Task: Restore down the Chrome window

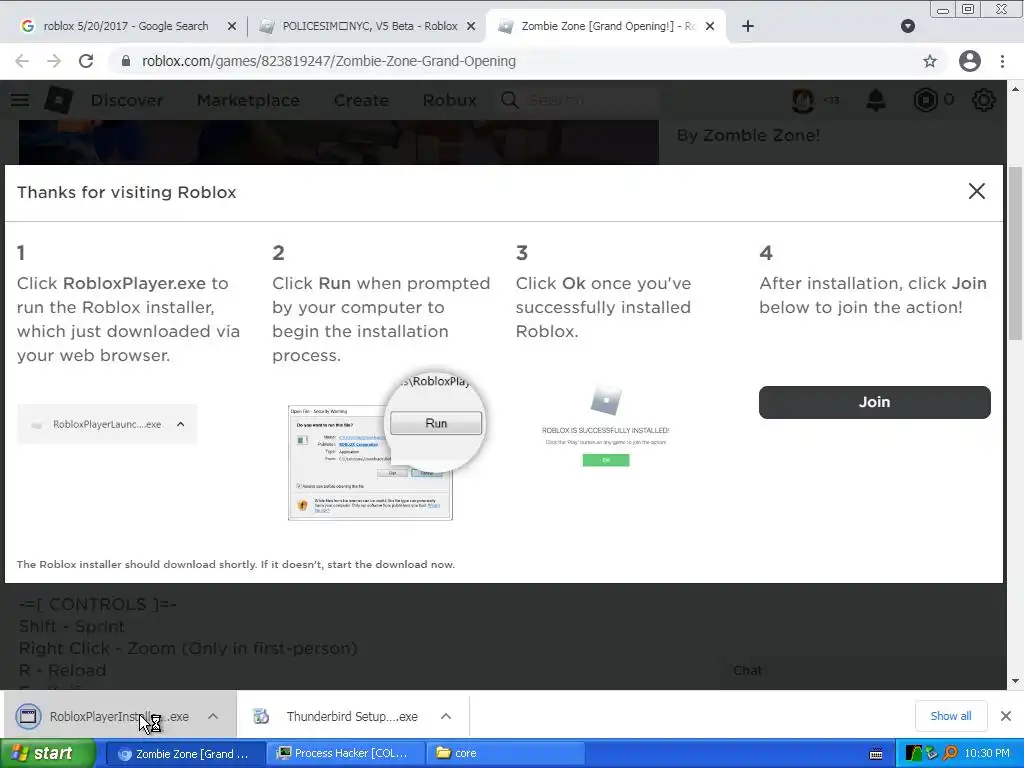Action: pos(968,9)
